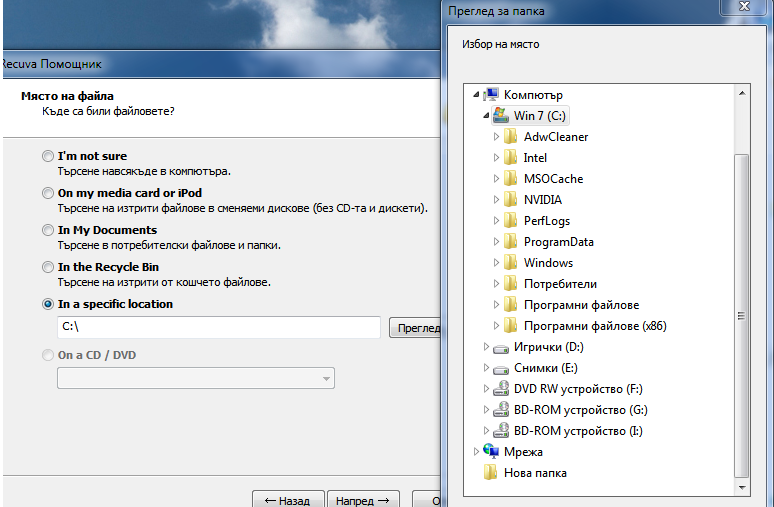Select the Програмни файлове (x86) entry
Viewport: 774px width, 507px height.
(595, 326)
